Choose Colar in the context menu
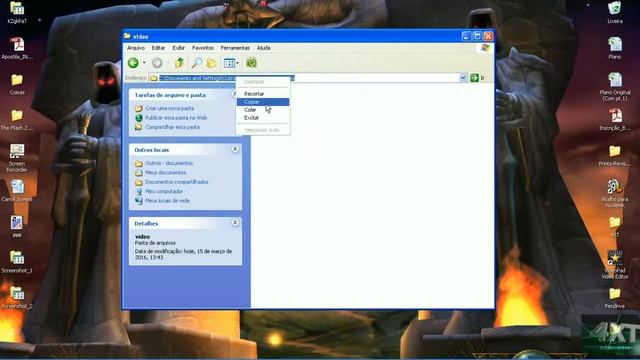Viewport: 640px width, 360px height. pos(263,110)
